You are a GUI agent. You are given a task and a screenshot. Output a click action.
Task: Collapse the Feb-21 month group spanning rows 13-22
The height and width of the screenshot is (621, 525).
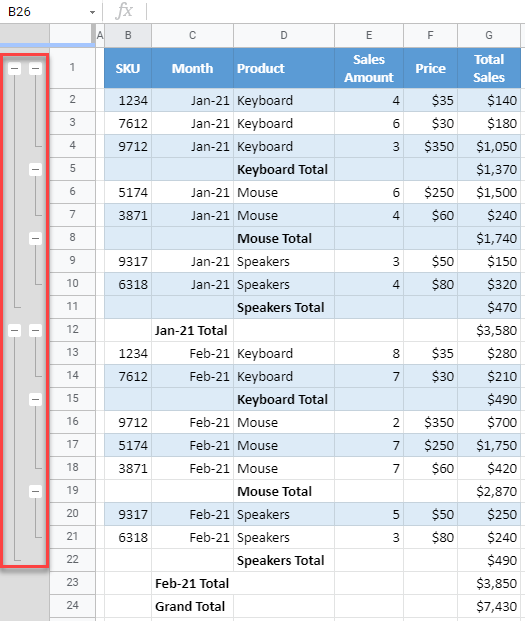(x=15, y=330)
